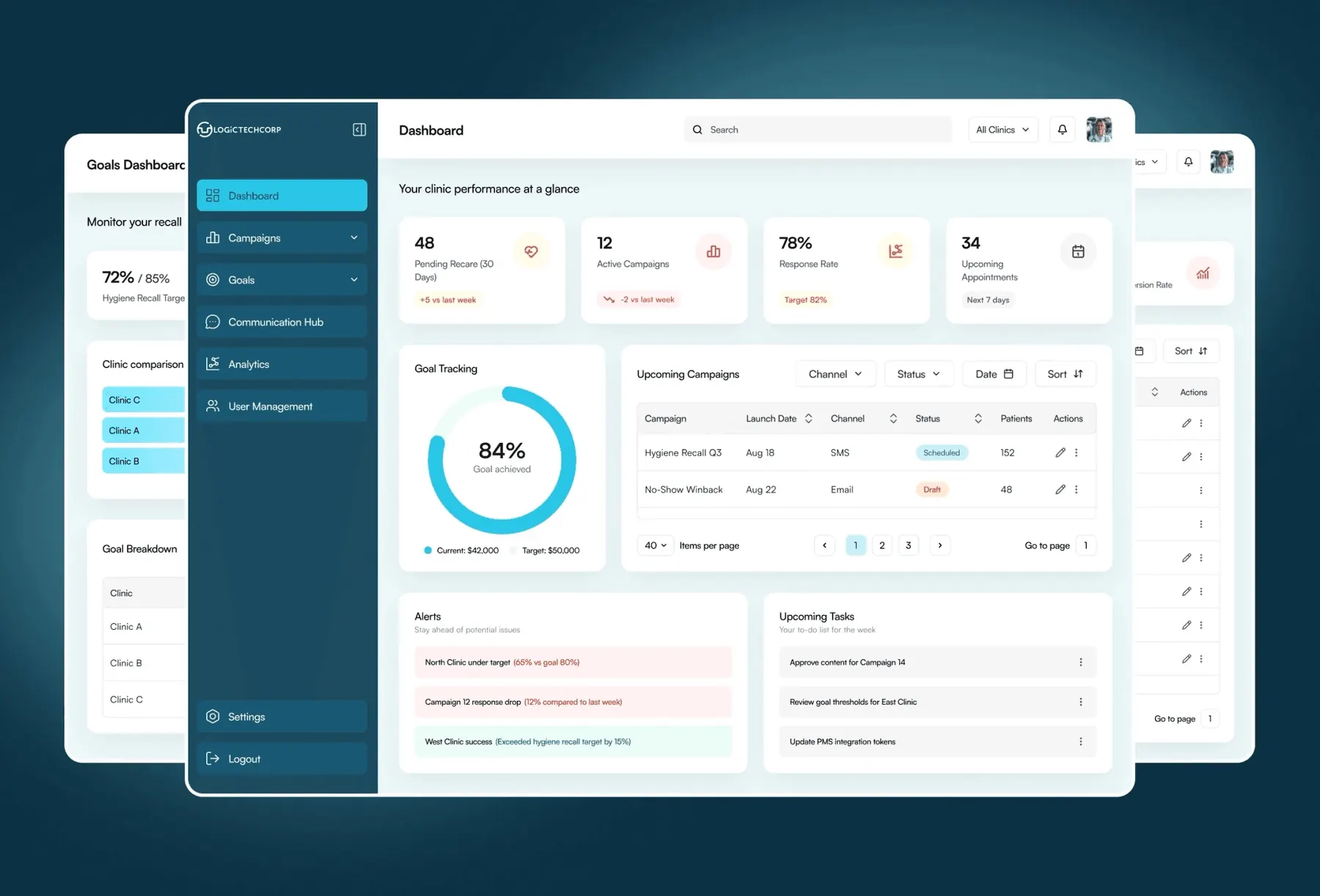Click the chart icon on Response Rate card
1320x896 pixels.
tap(895, 251)
